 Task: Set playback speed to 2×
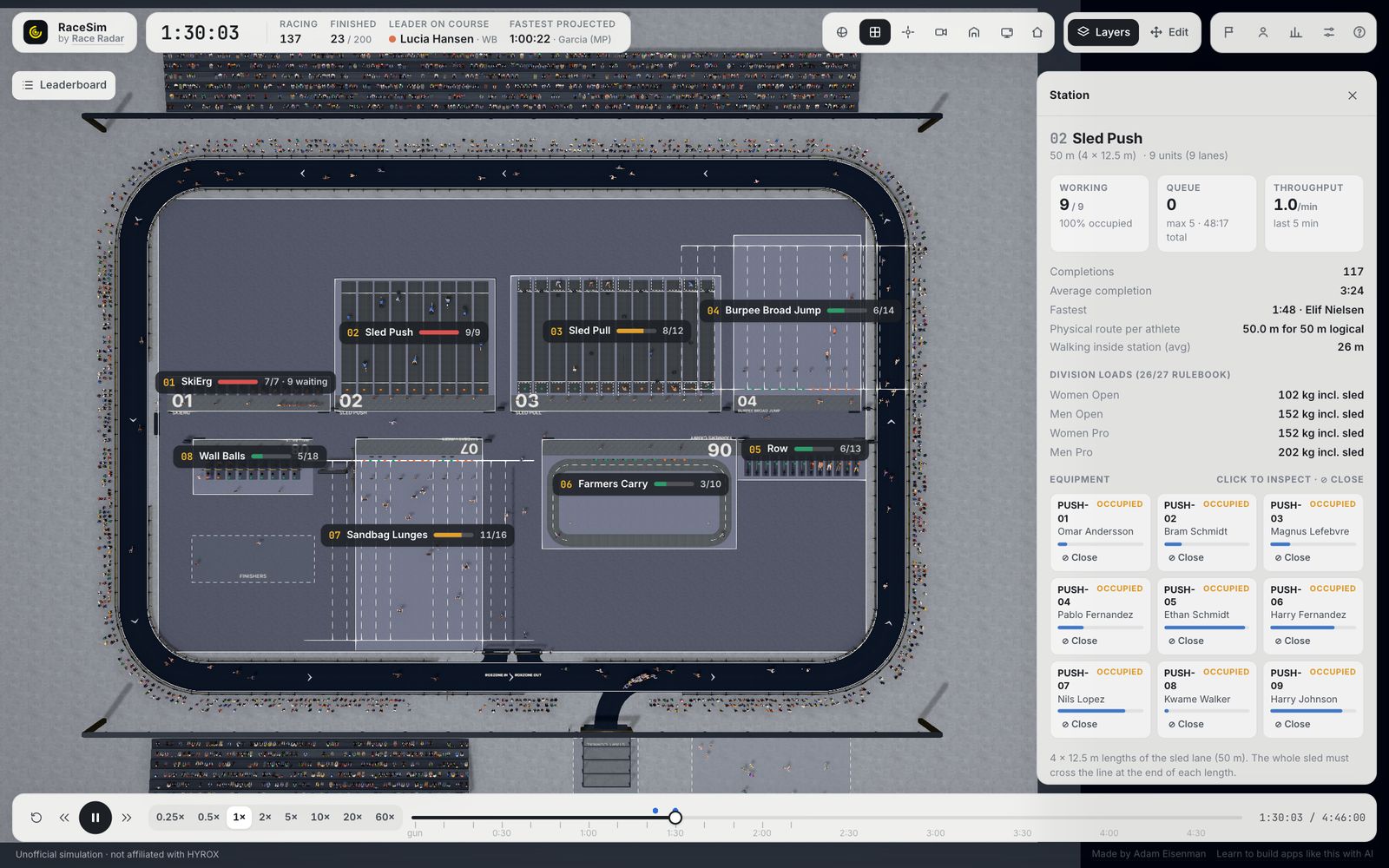click(265, 818)
